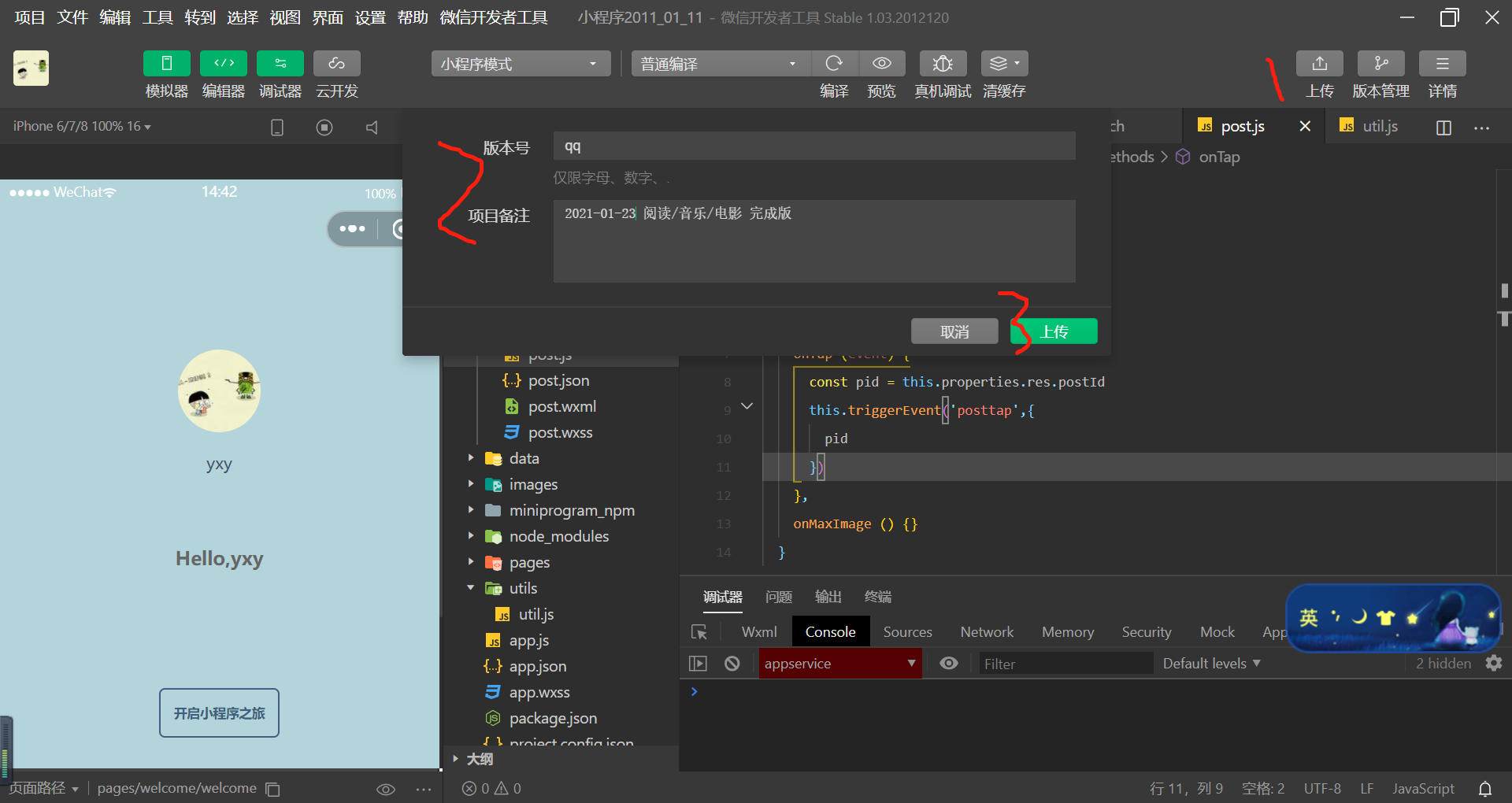The image size is (1512, 803).
Task: Switch to the post.js editor tab
Action: [x=1242, y=126]
